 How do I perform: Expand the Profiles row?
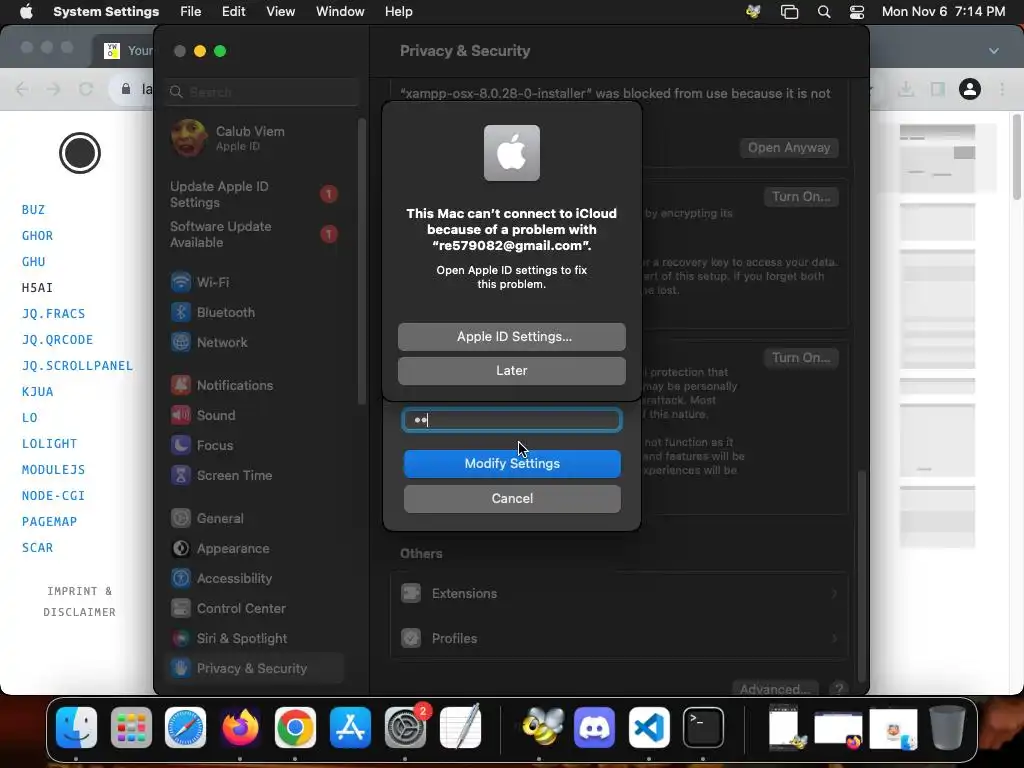tap(619, 638)
